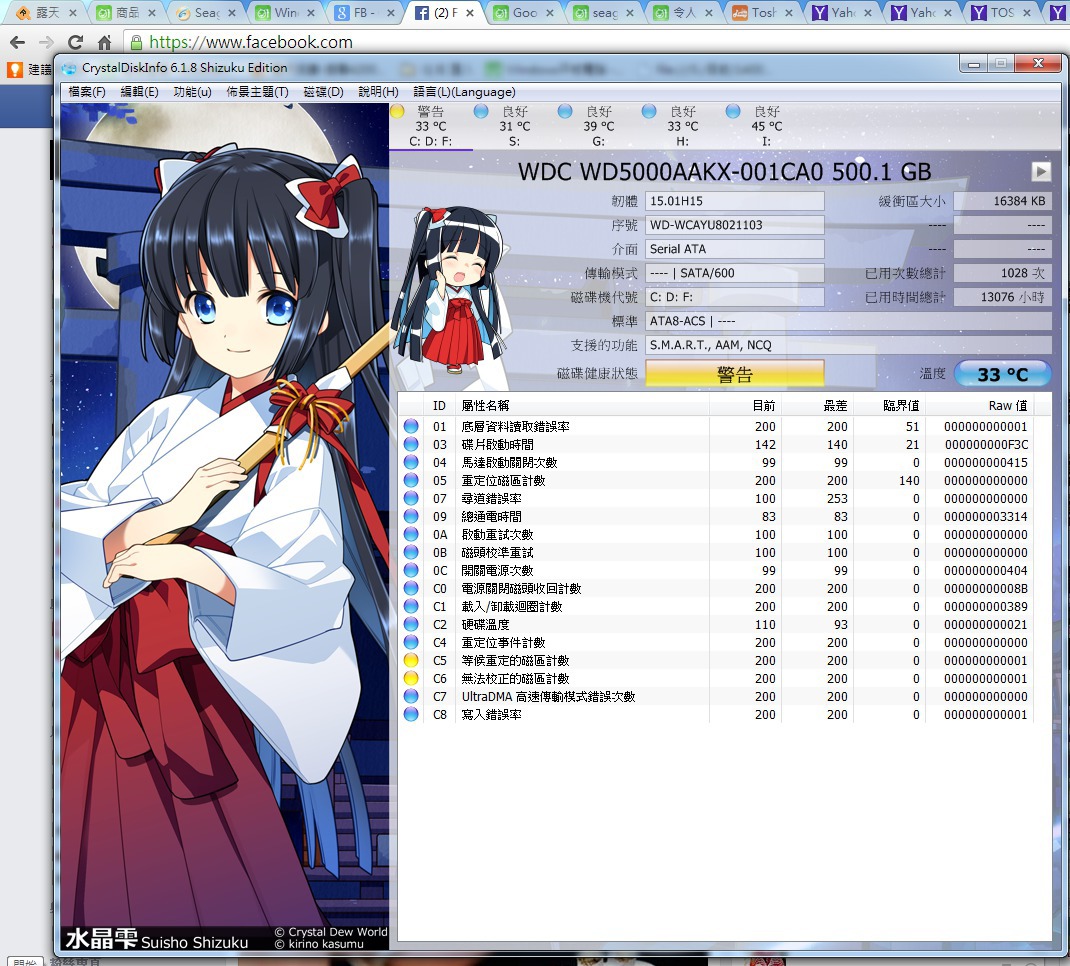The width and height of the screenshot is (1070, 966).
Task: Switch to the 露天 browser tab
Action: point(46,12)
